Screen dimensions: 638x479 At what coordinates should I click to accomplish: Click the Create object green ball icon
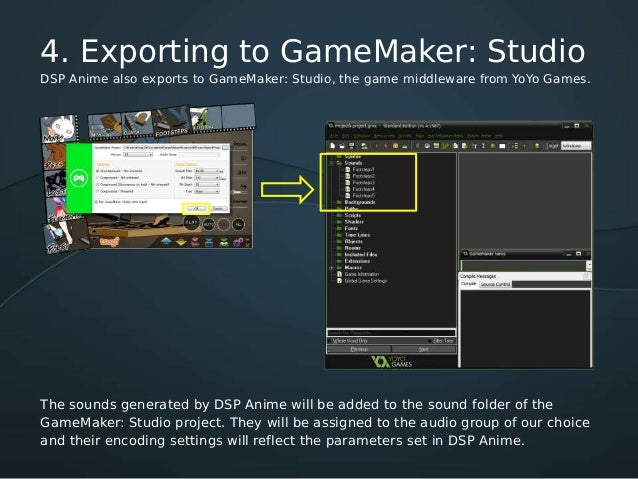coord(493,146)
